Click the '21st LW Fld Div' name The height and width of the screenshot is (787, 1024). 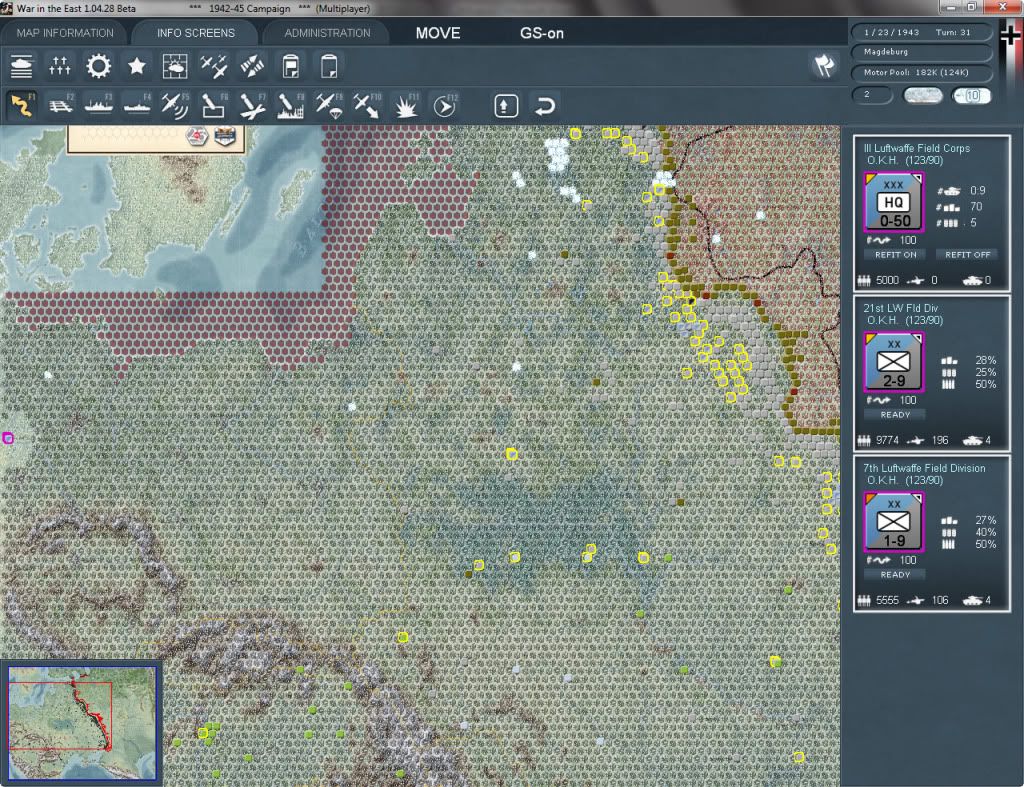[x=901, y=308]
